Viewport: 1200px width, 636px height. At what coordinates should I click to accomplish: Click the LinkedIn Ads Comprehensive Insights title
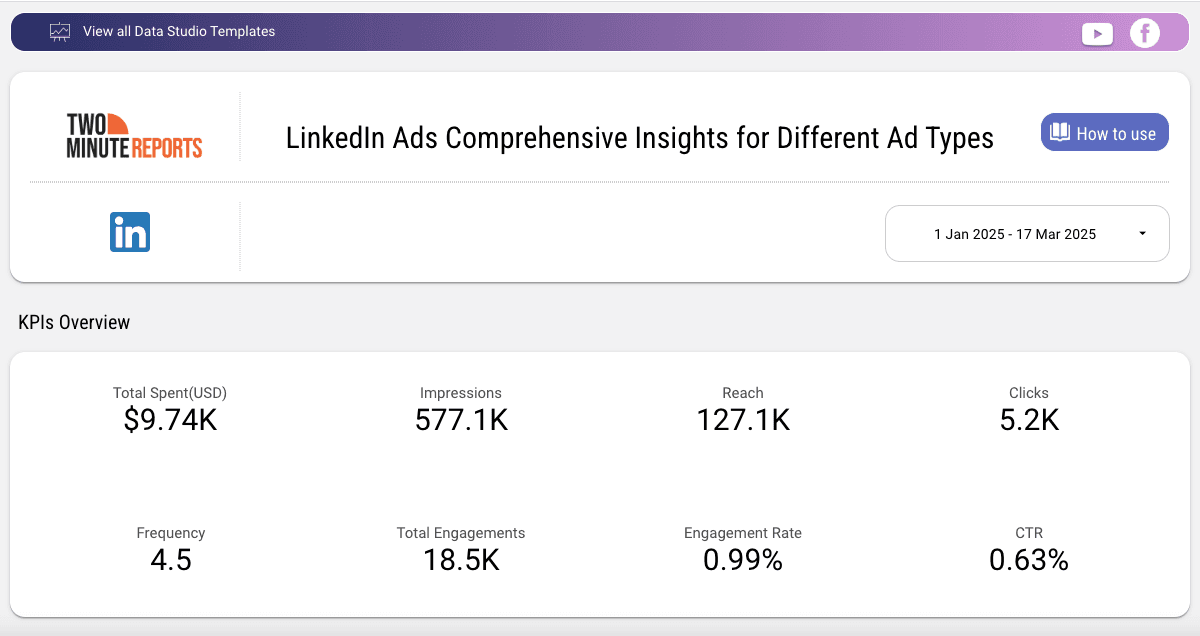(x=640, y=138)
